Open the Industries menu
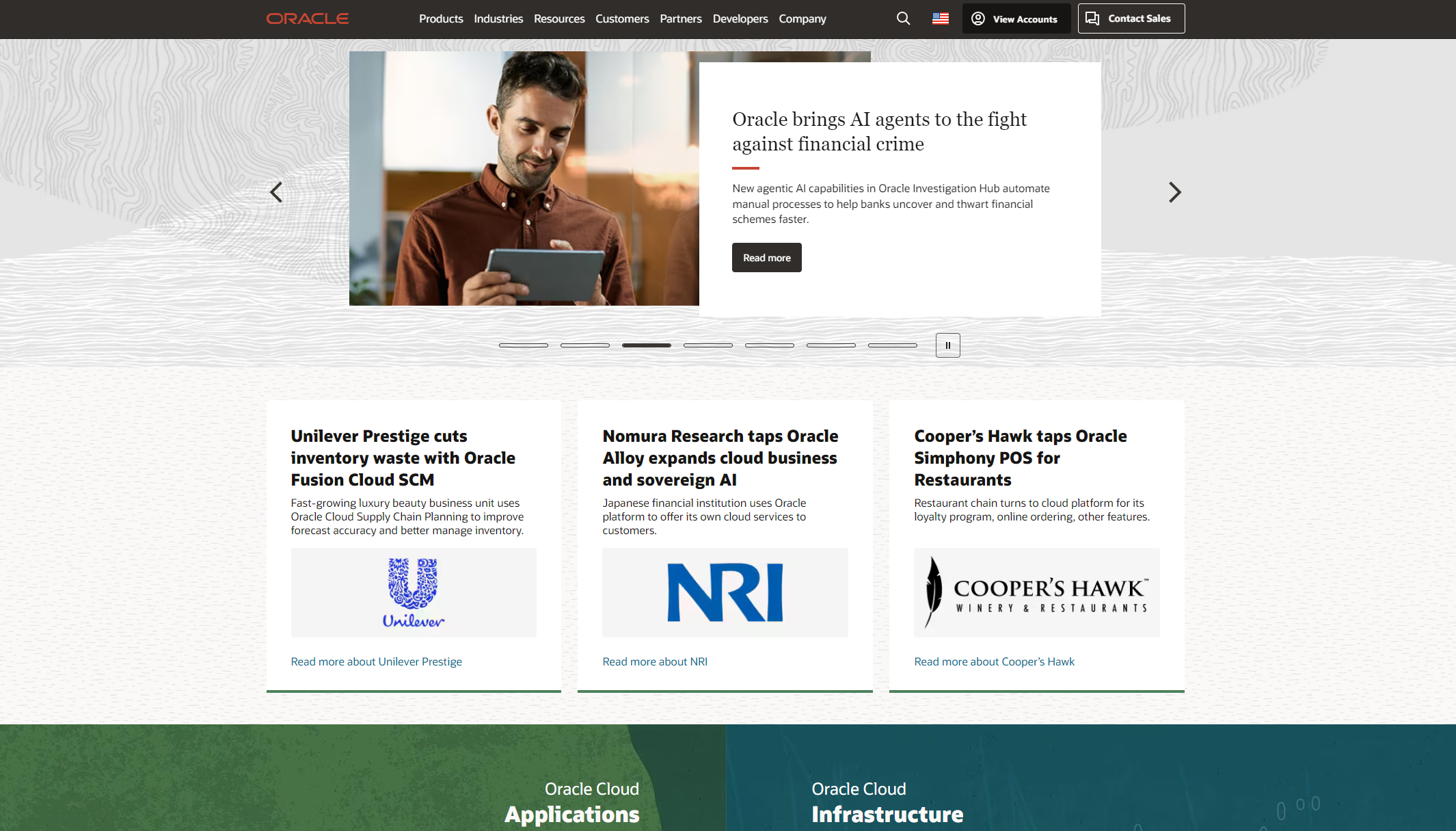Screen dimensions: 1456x831 [x=498, y=18]
